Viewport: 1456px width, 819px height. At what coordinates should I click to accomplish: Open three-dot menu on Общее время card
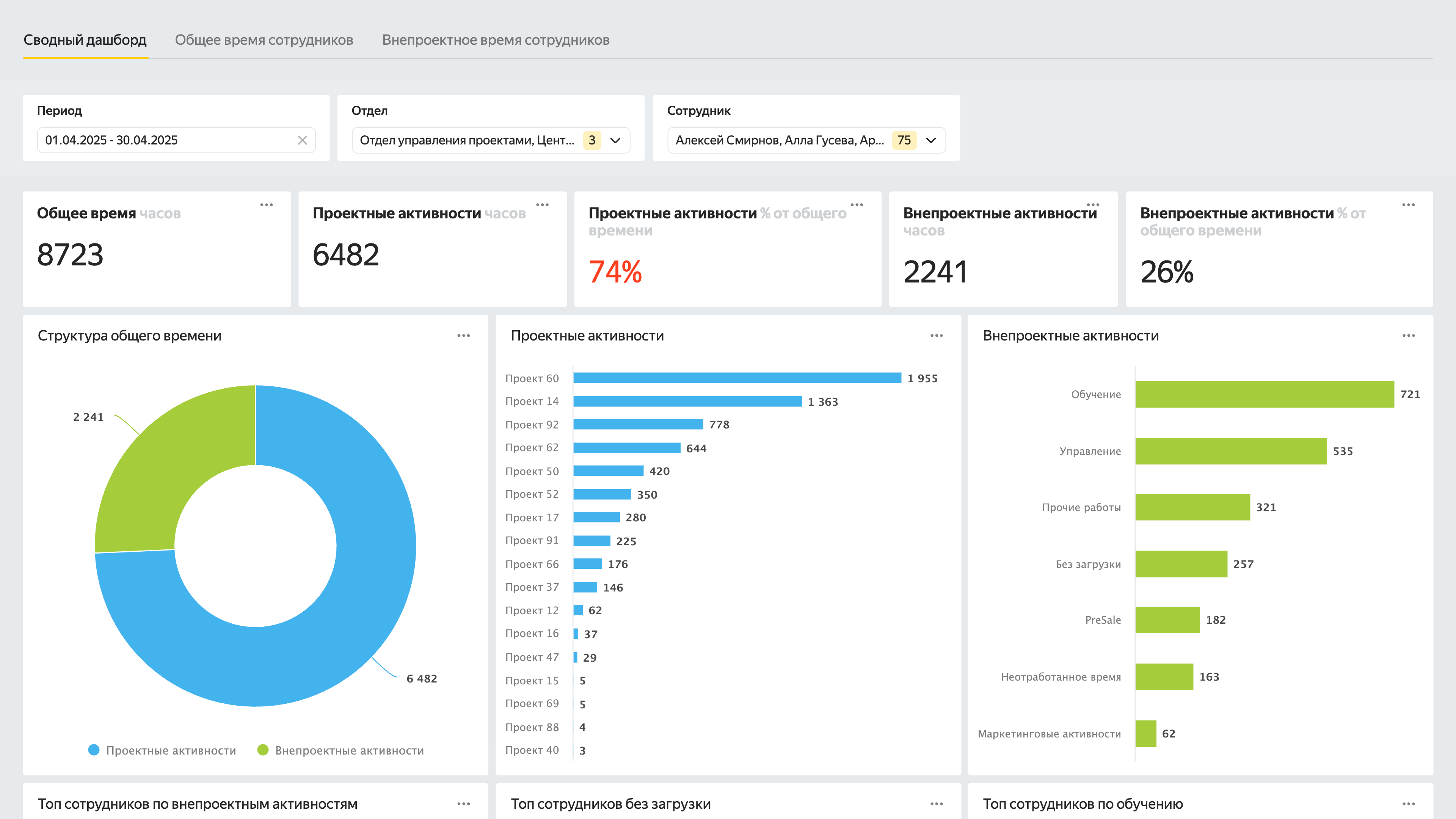point(266,205)
